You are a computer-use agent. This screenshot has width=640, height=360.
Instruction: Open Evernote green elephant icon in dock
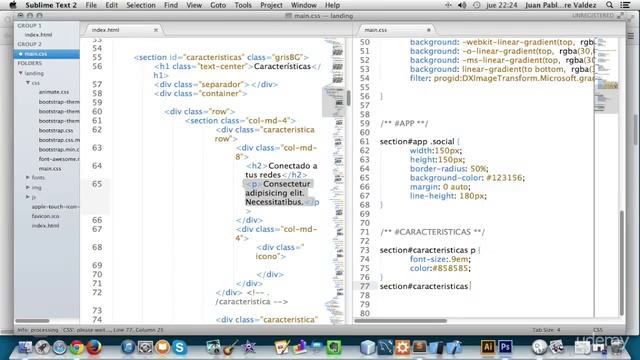(334, 347)
